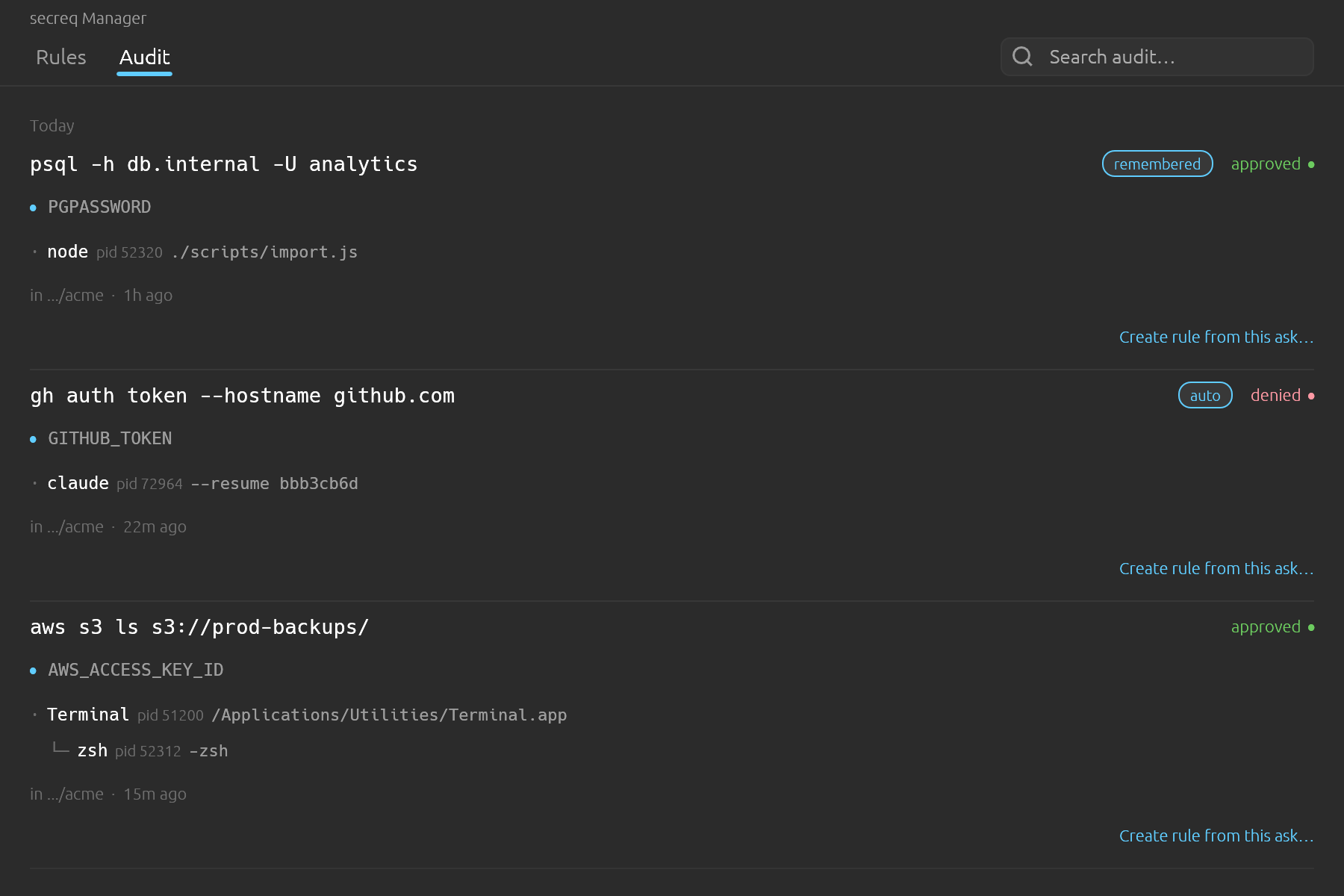This screenshot has width=1344, height=896.
Task: Click approved status of aws s3 entry
Action: (x=1272, y=626)
